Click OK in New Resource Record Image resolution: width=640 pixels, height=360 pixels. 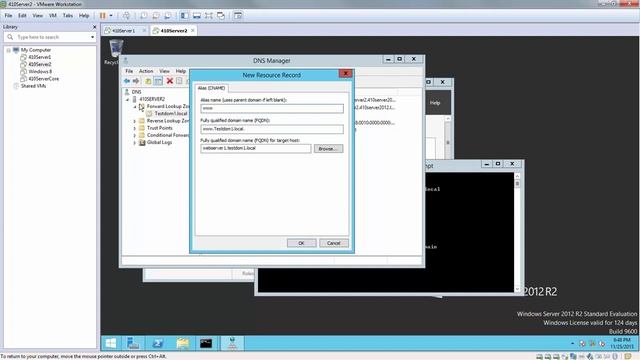click(301, 243)
